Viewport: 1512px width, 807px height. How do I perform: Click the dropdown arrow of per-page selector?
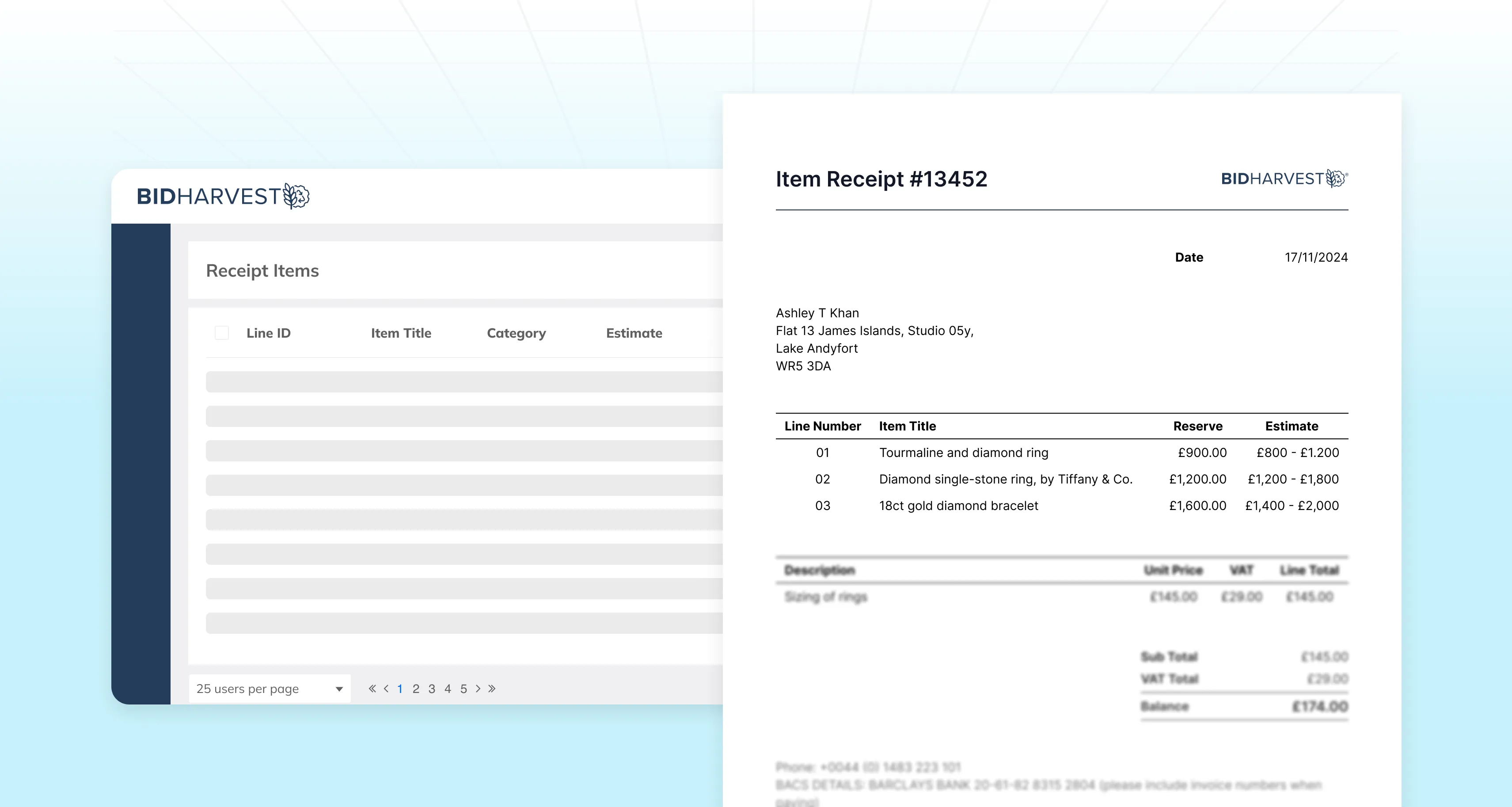(338, 689)
